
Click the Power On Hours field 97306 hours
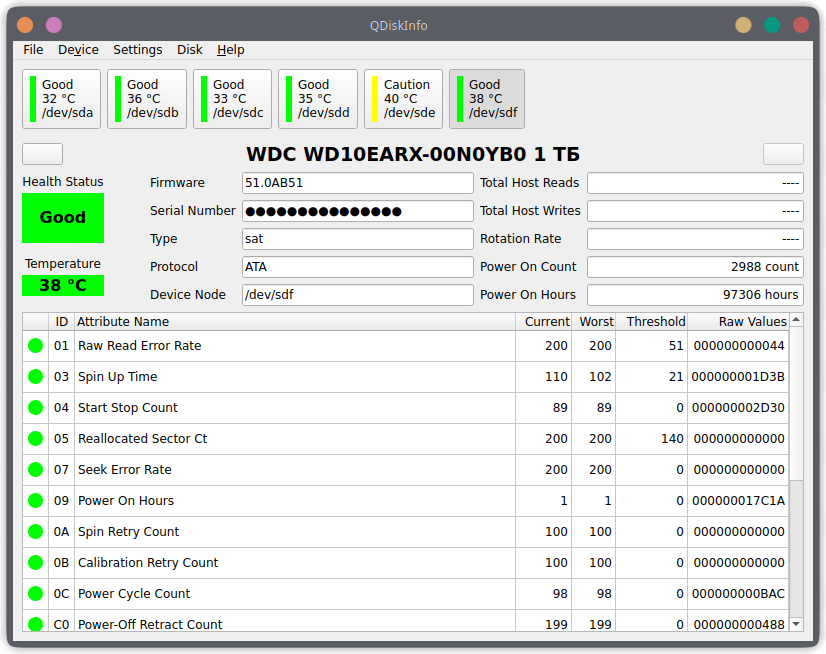695,295
